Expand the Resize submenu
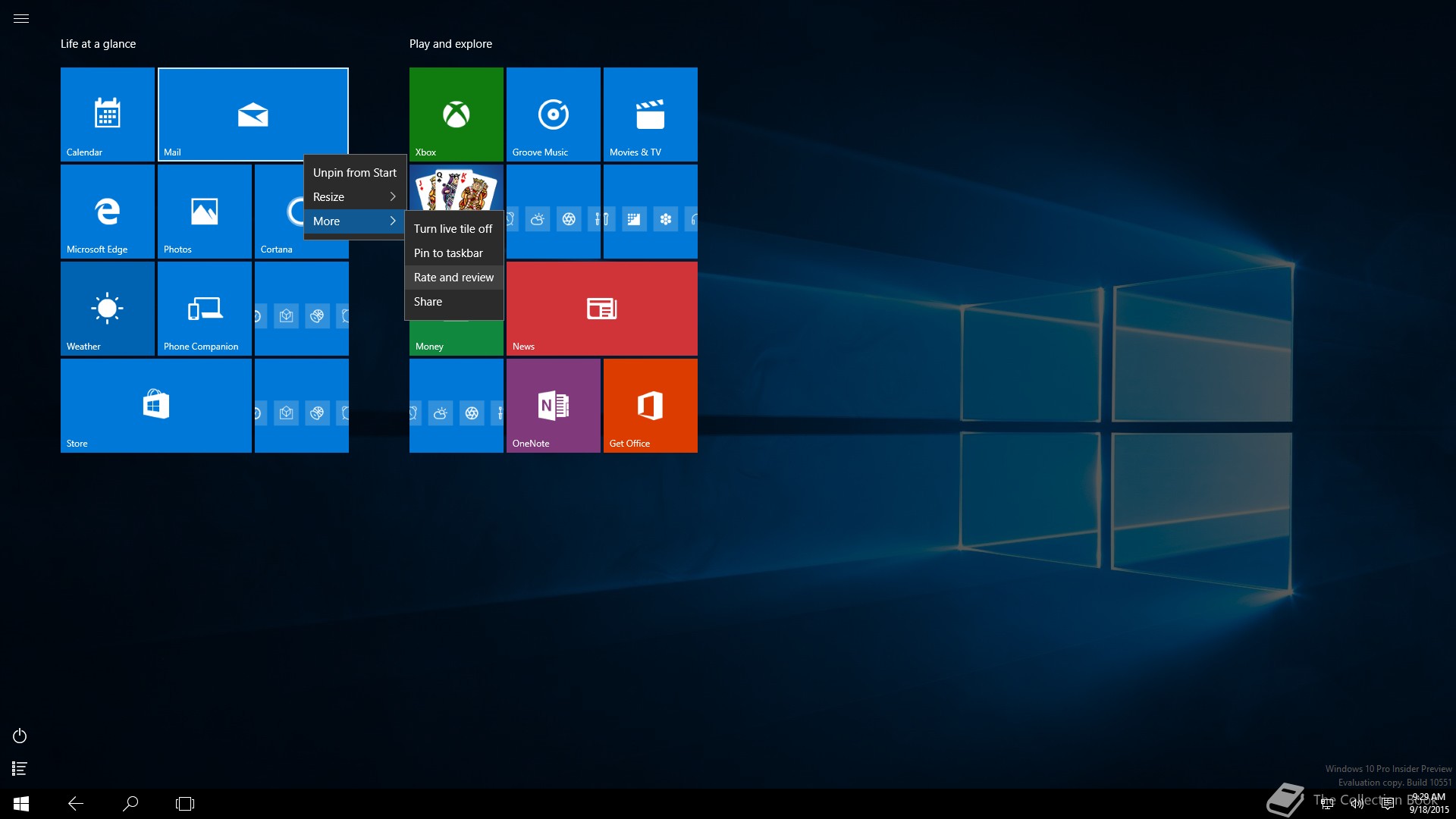The image size is (1456, 819). coord(355,197)
